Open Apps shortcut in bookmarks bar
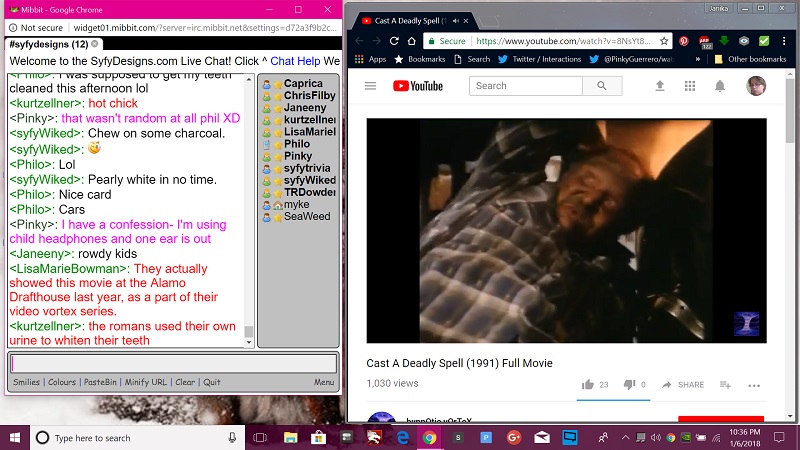Image resolution: width=800 pixels, height=450 pixels. (370, 59)
